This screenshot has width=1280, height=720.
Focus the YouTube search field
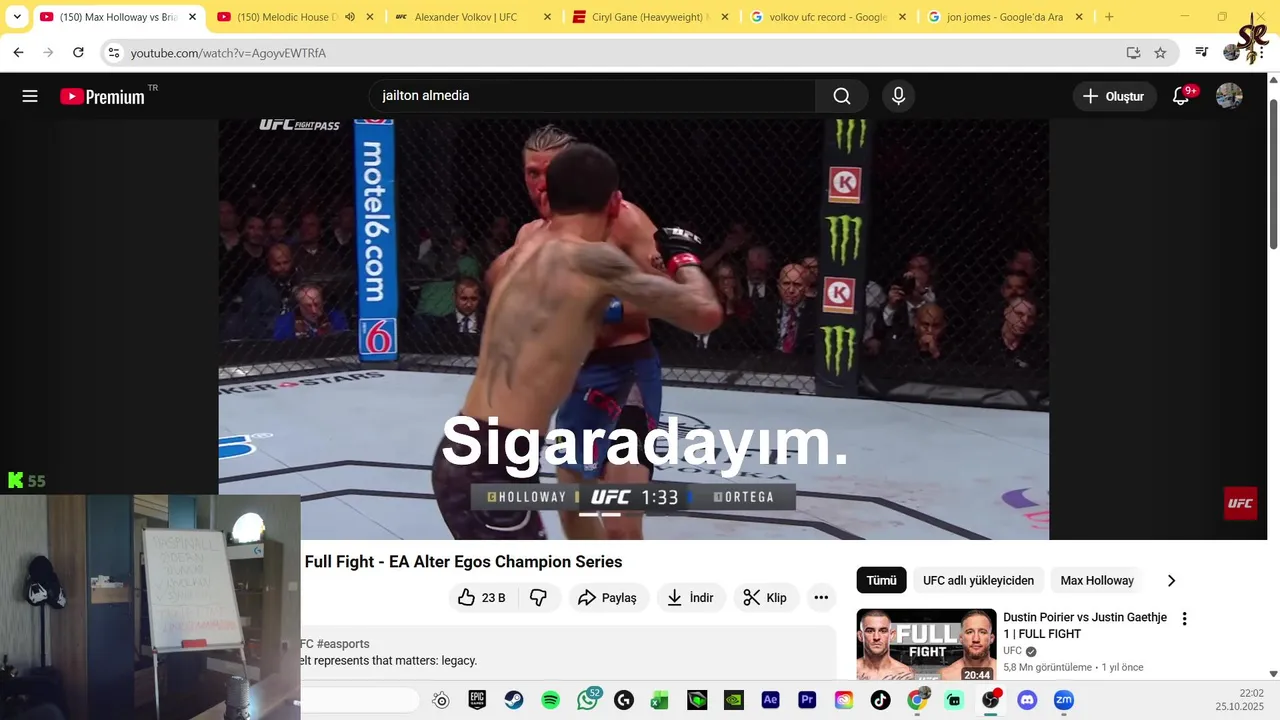tap(592, 96)
